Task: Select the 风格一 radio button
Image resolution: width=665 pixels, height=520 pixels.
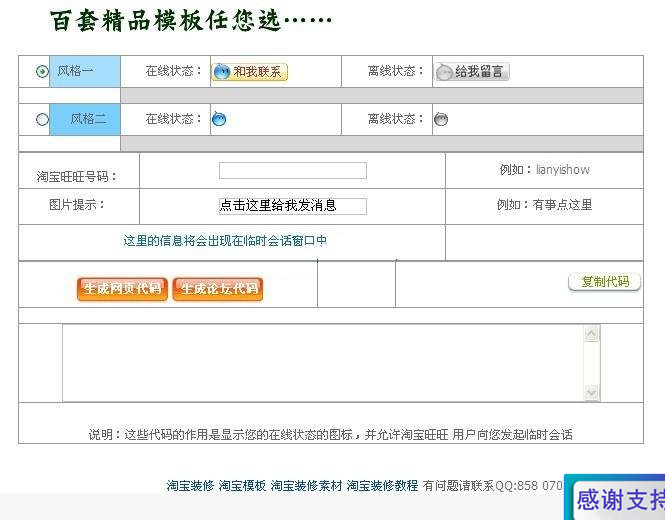Action: click(x=42, y=71)
